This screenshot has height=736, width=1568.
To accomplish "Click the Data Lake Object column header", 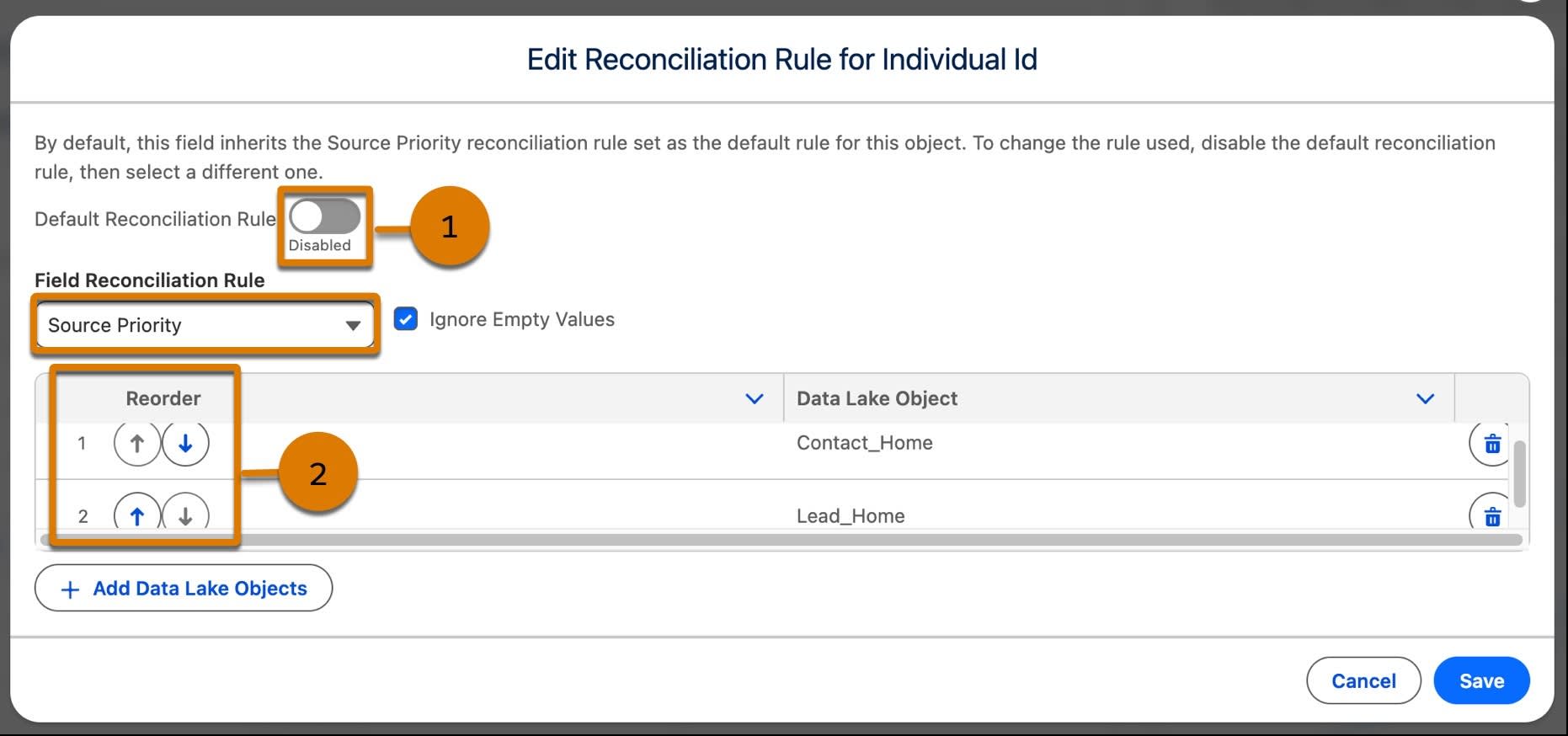I will pos(877,398).
